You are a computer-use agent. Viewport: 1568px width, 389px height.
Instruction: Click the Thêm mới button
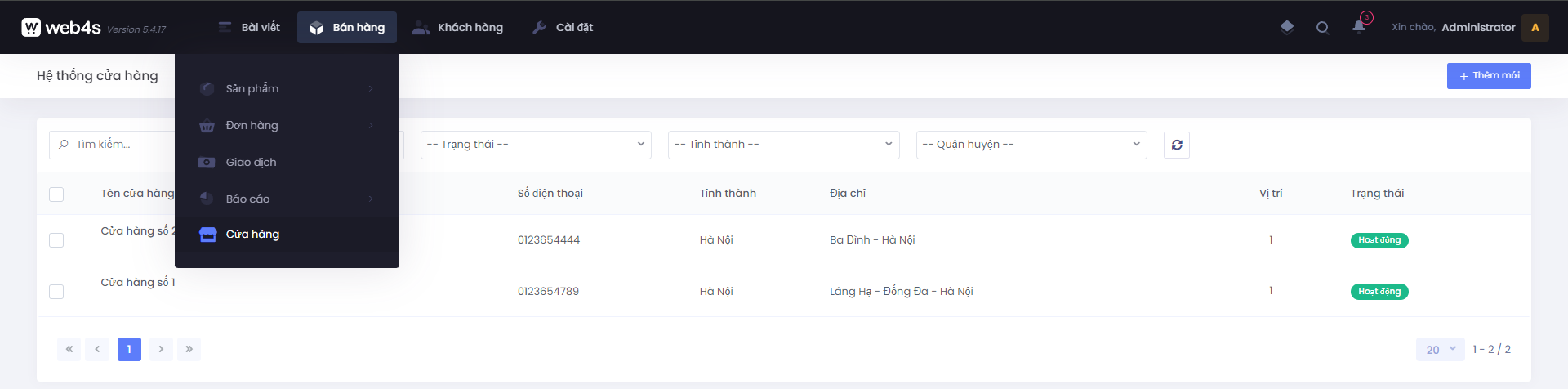point(1488,76)
